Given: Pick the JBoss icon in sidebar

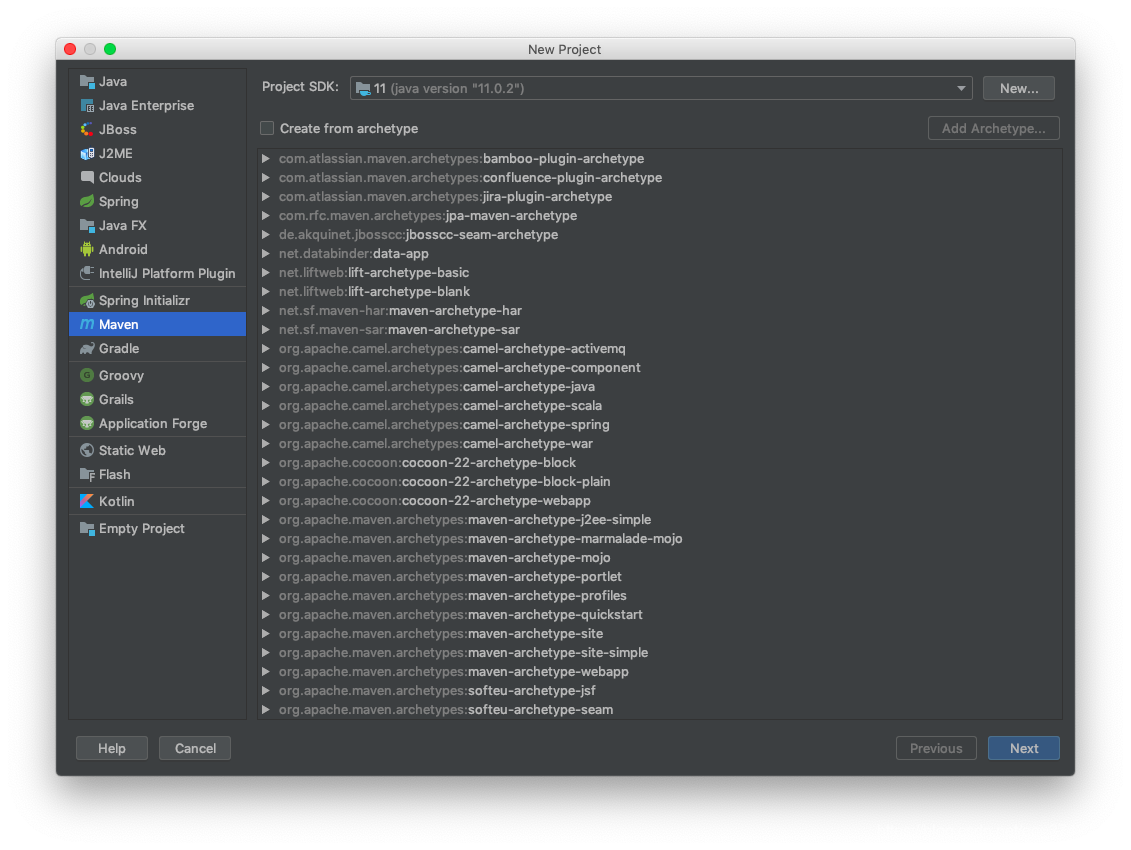Looking at the screenshot, I should click(x=87, y=129).
